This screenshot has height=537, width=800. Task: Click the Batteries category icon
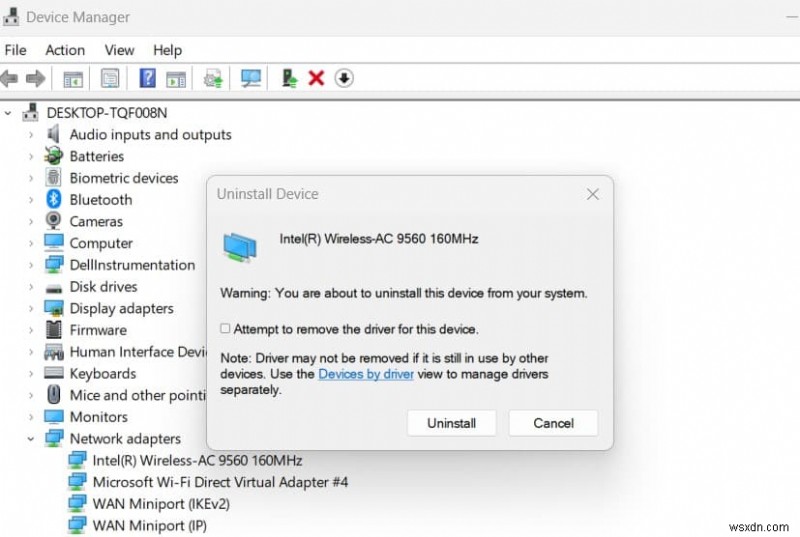pos(54,156)
